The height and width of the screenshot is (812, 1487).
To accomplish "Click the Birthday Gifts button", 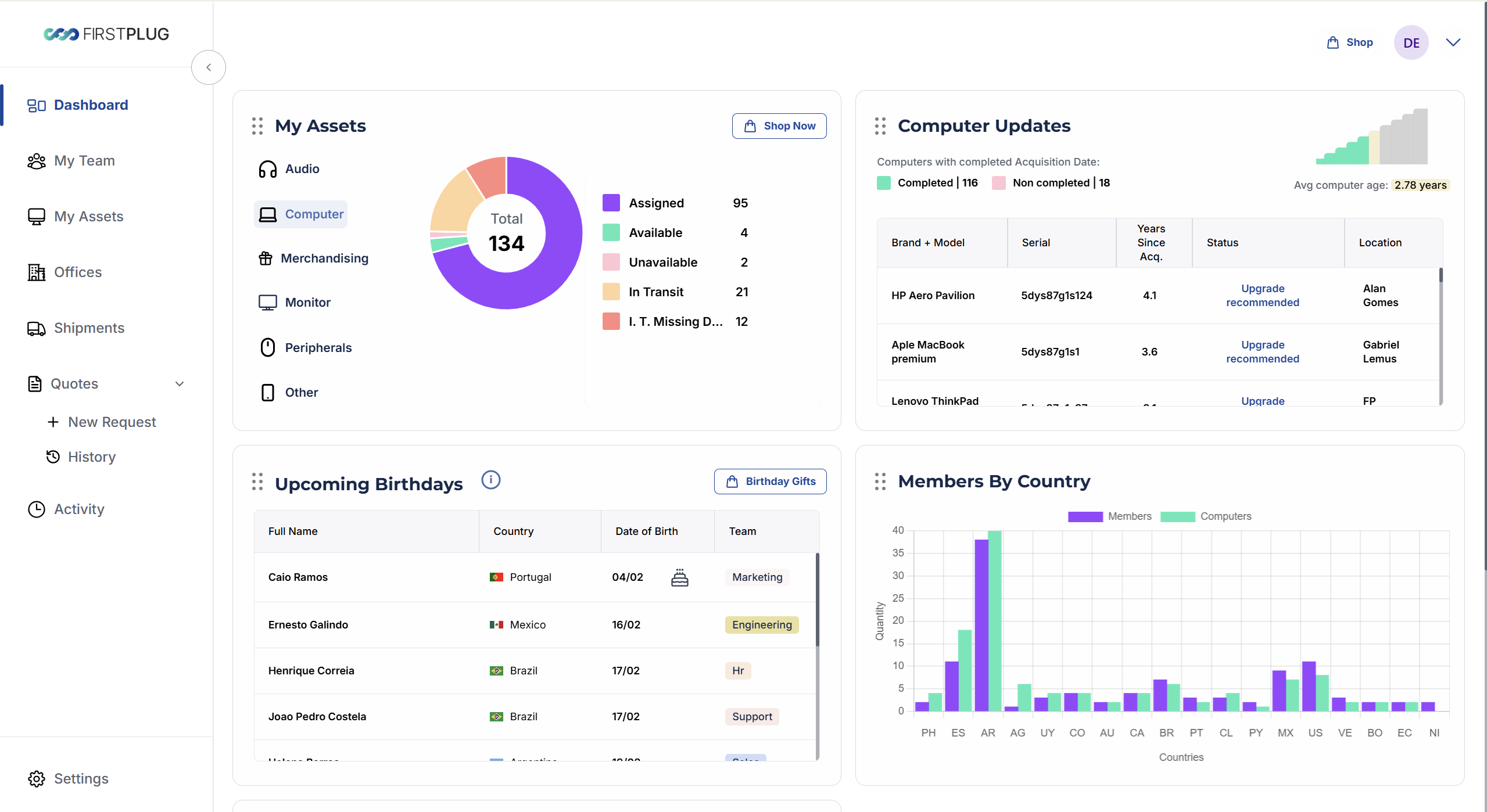I will 770,482.
